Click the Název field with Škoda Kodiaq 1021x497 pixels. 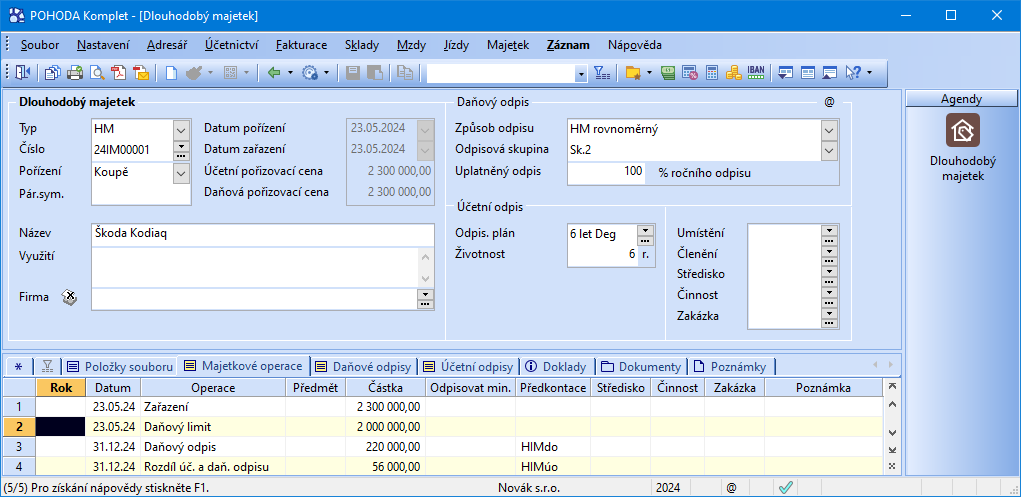click(262, 234)
